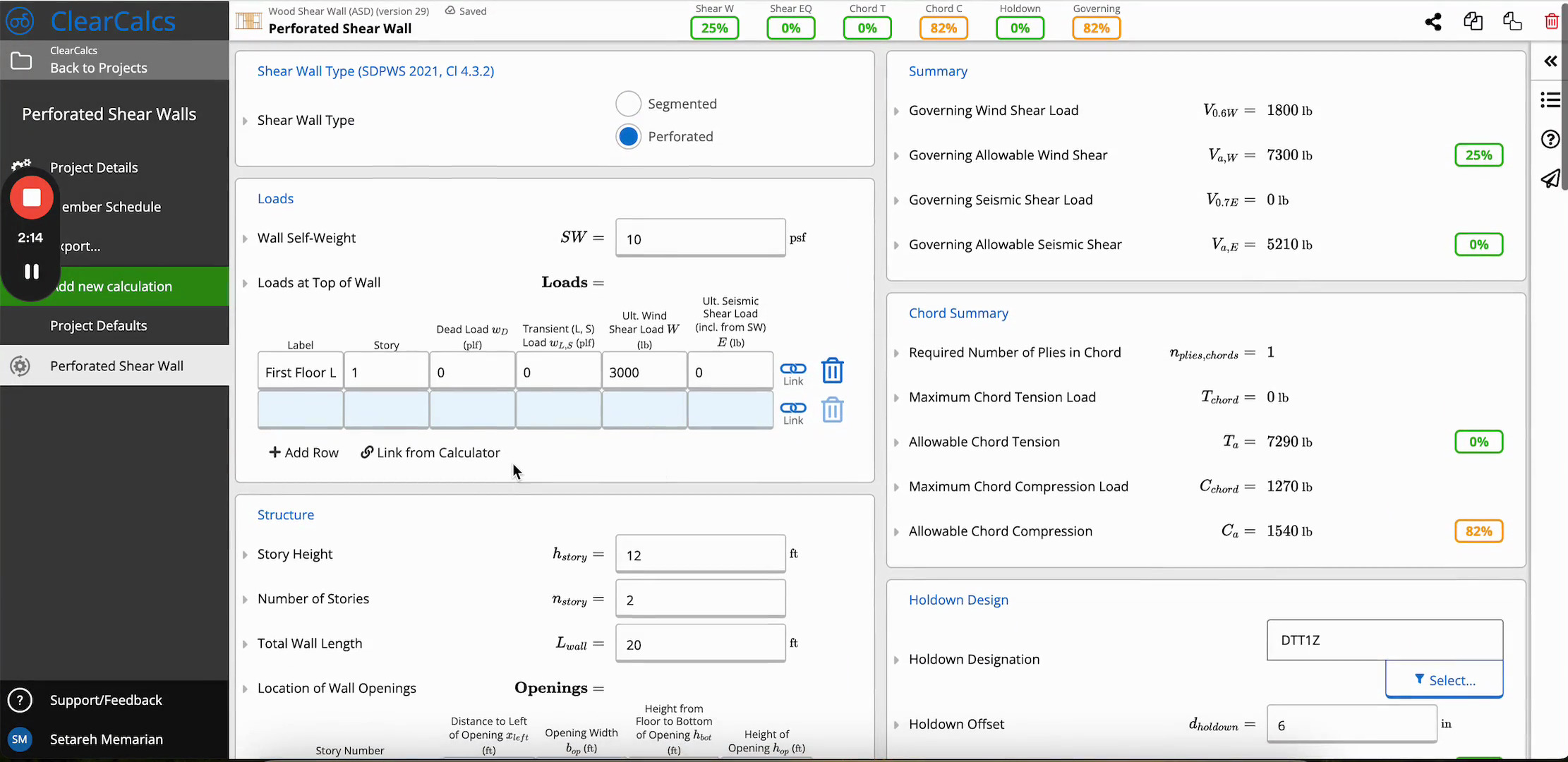Click Add Row under loads table

(x=303, y=452)
